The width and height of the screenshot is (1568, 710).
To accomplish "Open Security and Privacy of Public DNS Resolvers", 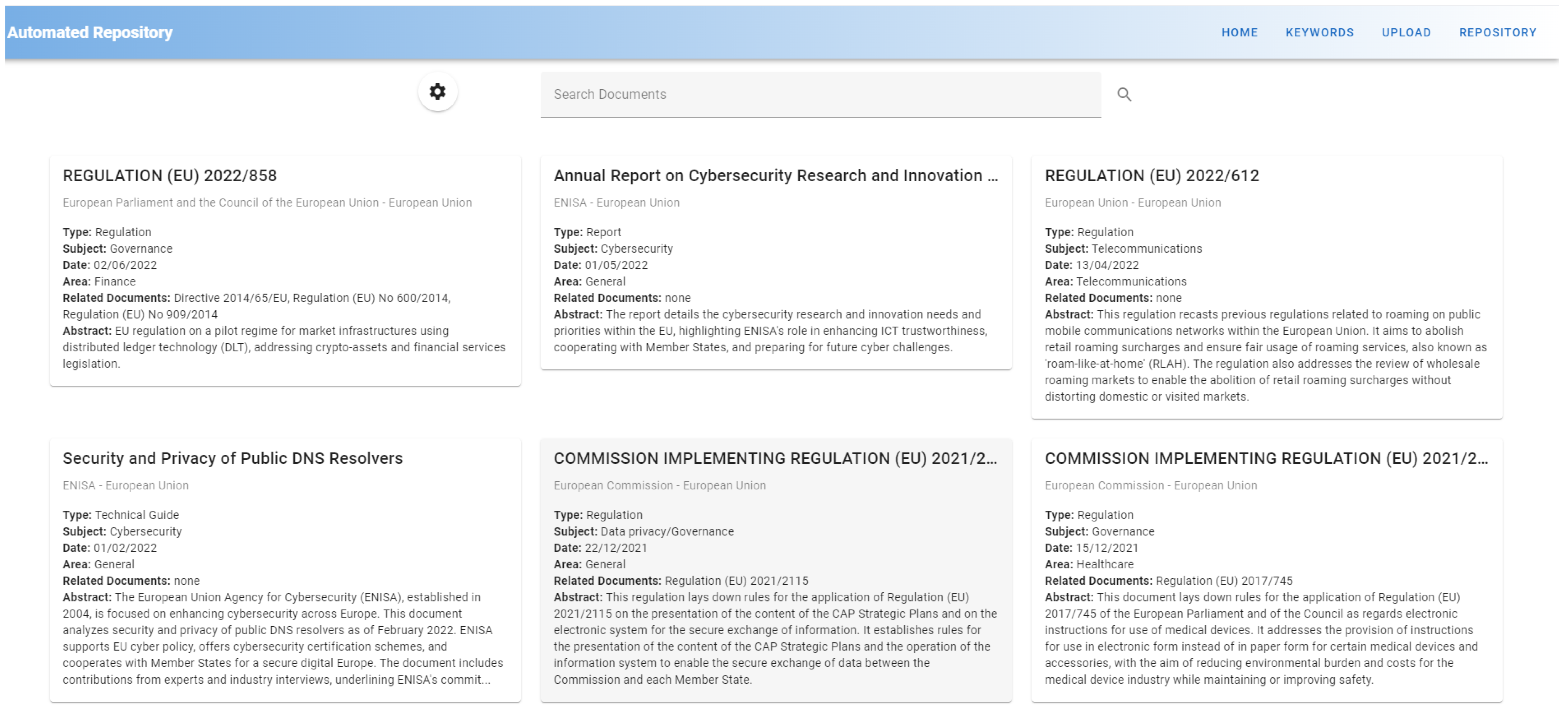I will [232, 458].
